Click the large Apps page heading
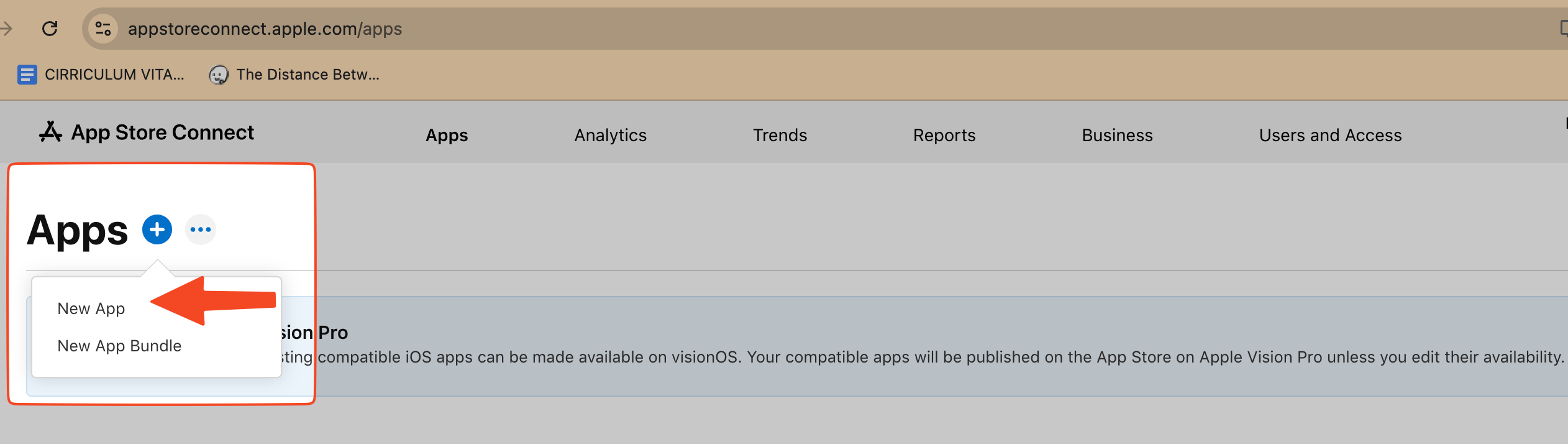The image size is (1568, 444). [78, 231]
